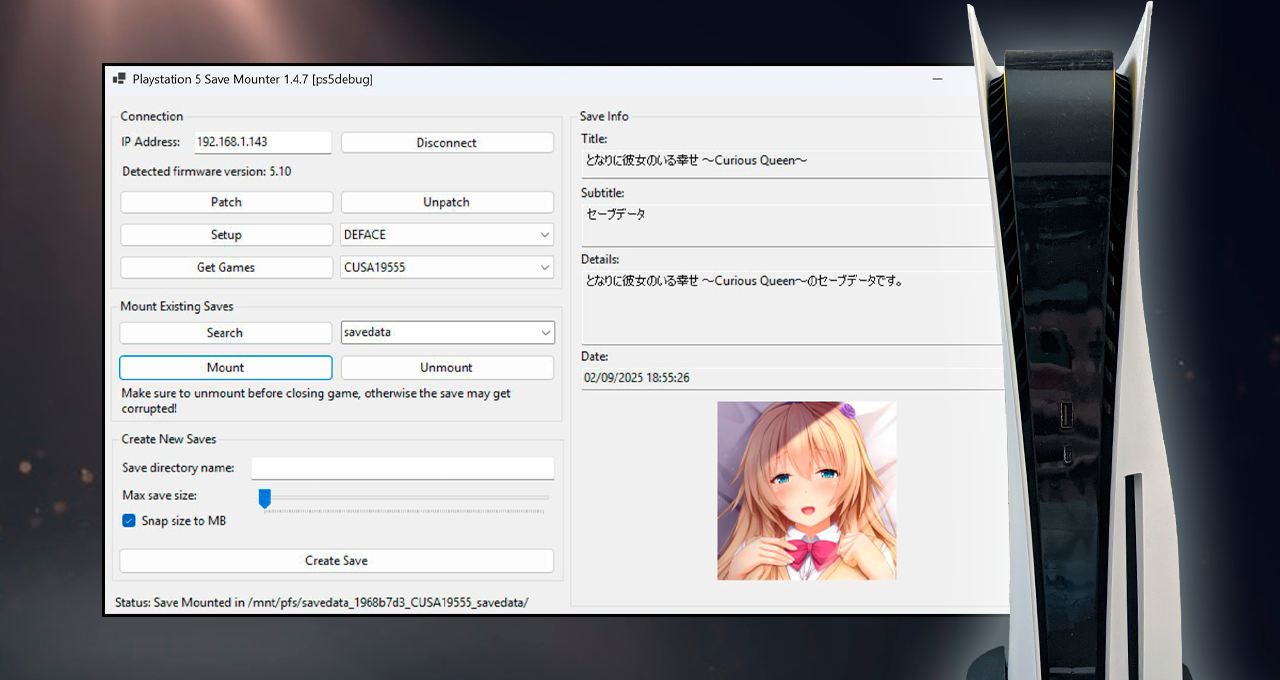This screenshot has height=680, width=1280.
Task: Open the CUSA19555 game dropdown
Action: [x=544, y=268]
